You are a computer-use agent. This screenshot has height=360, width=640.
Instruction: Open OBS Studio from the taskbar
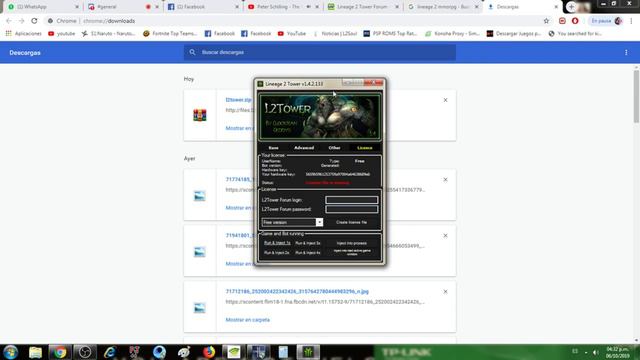[x=85, y=352]
